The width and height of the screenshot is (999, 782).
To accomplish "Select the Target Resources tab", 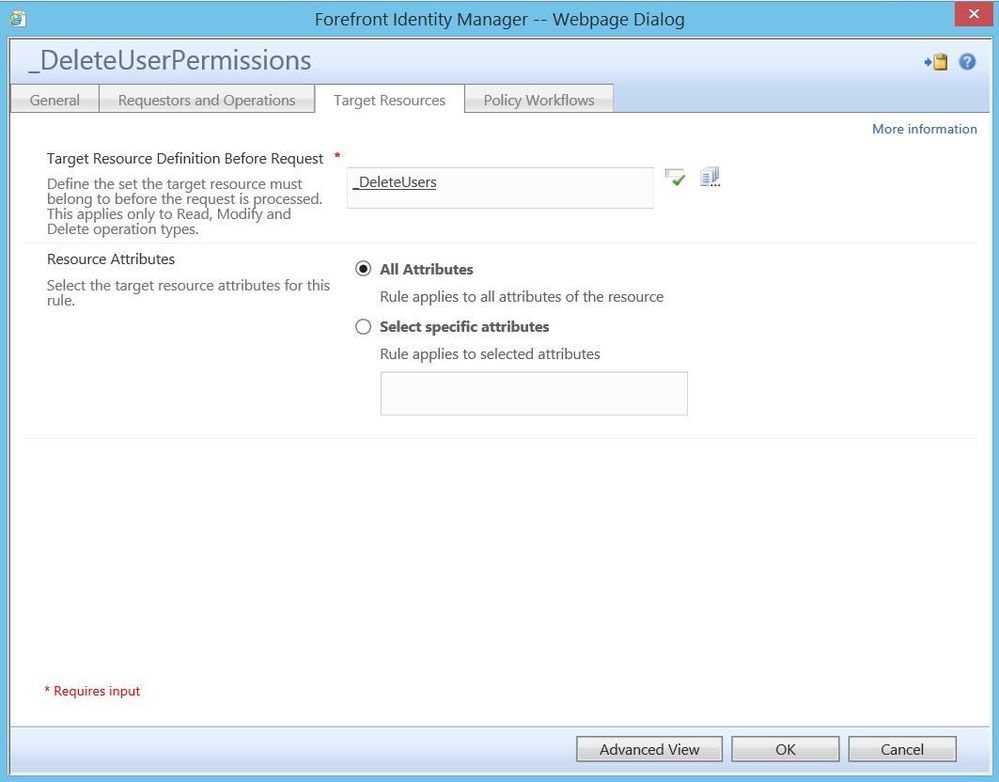I will pos(389,99).
